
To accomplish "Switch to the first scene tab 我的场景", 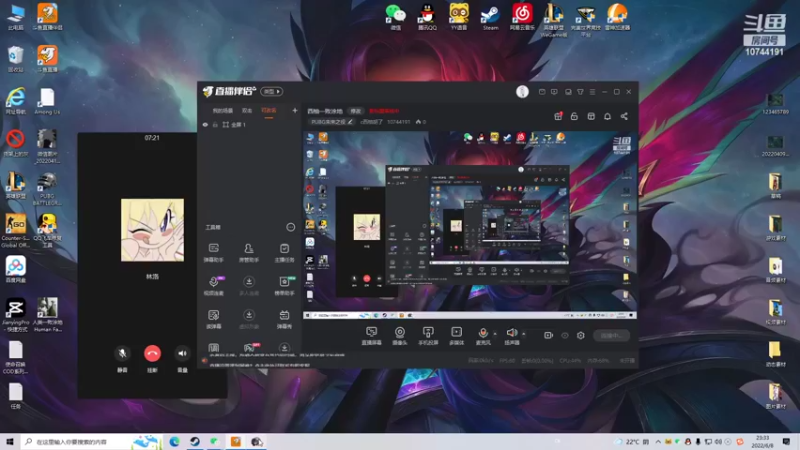I will point(222,111).
